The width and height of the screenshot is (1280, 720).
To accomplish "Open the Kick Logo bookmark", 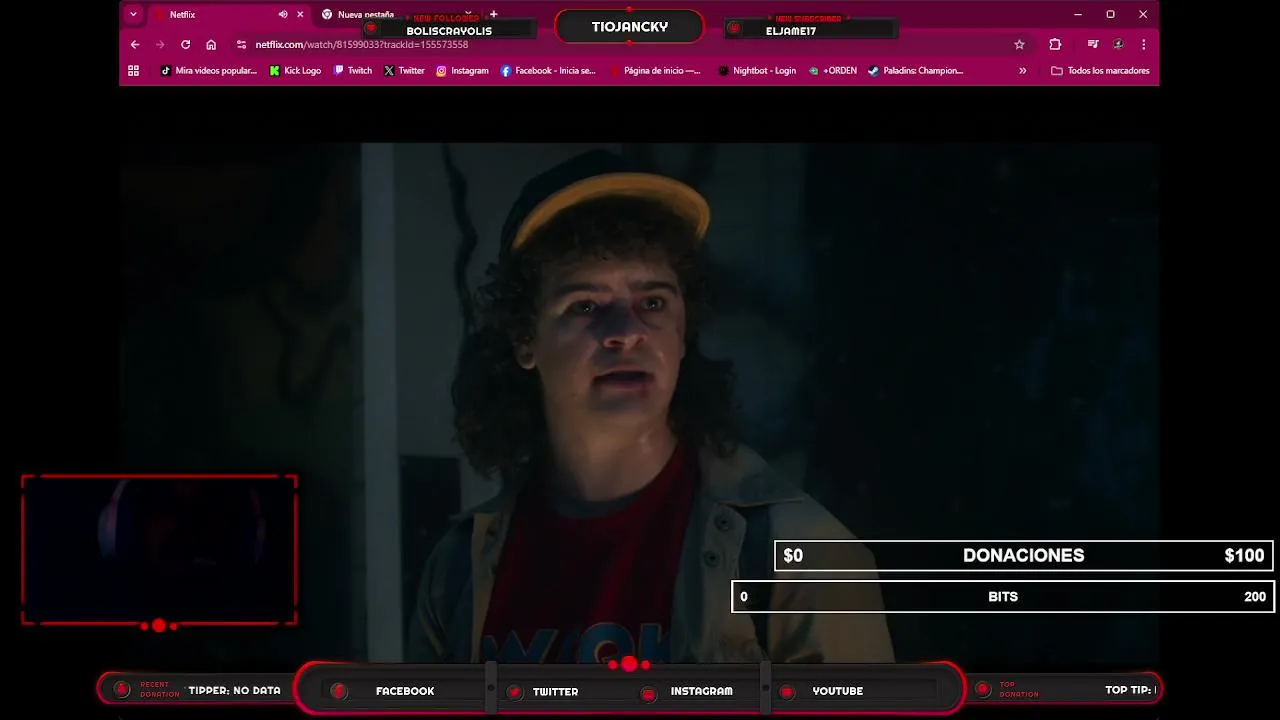I will coord(295,71).
